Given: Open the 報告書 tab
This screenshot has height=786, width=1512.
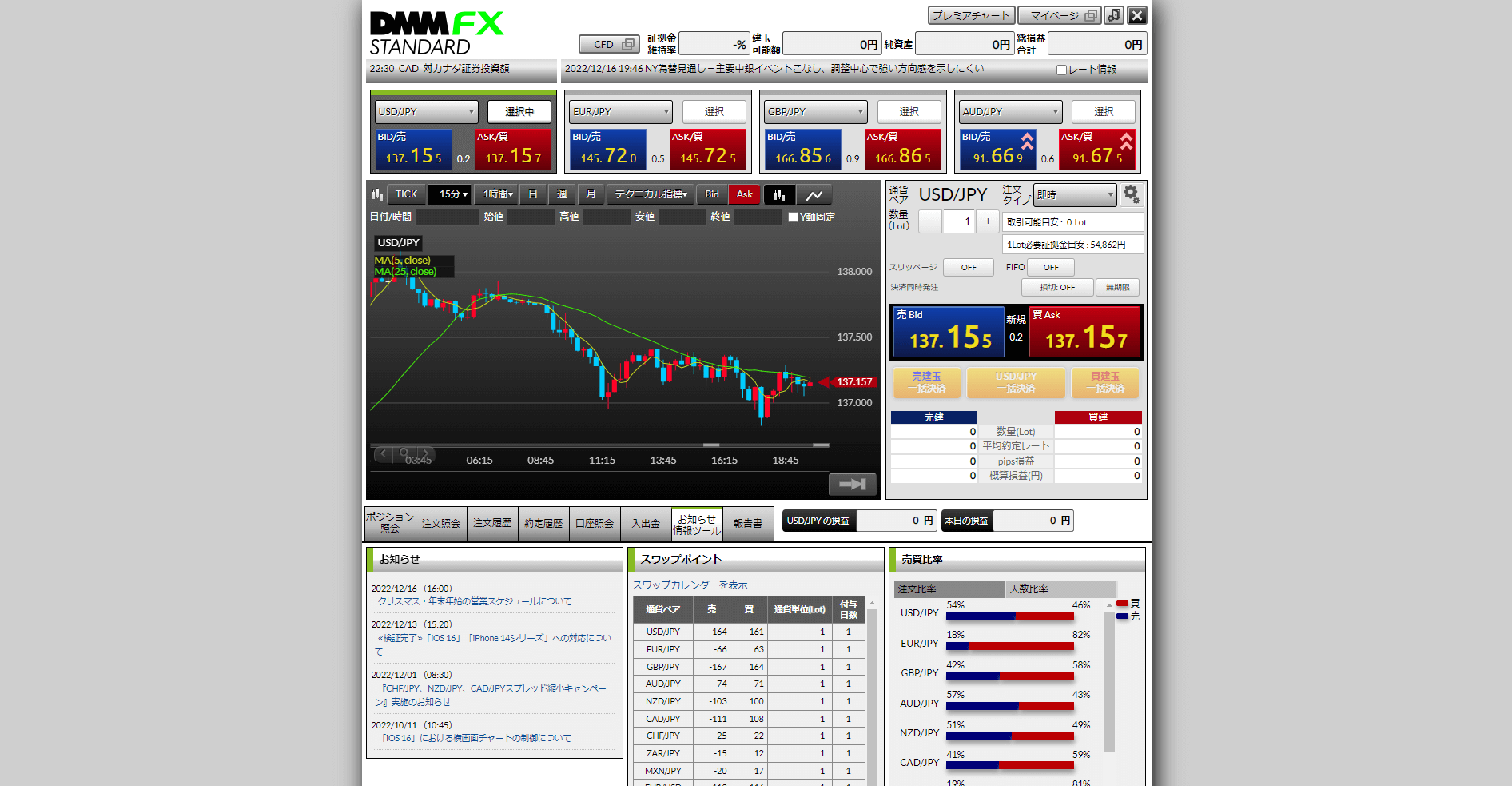Looking at the screenshot, I should [748, 523].
